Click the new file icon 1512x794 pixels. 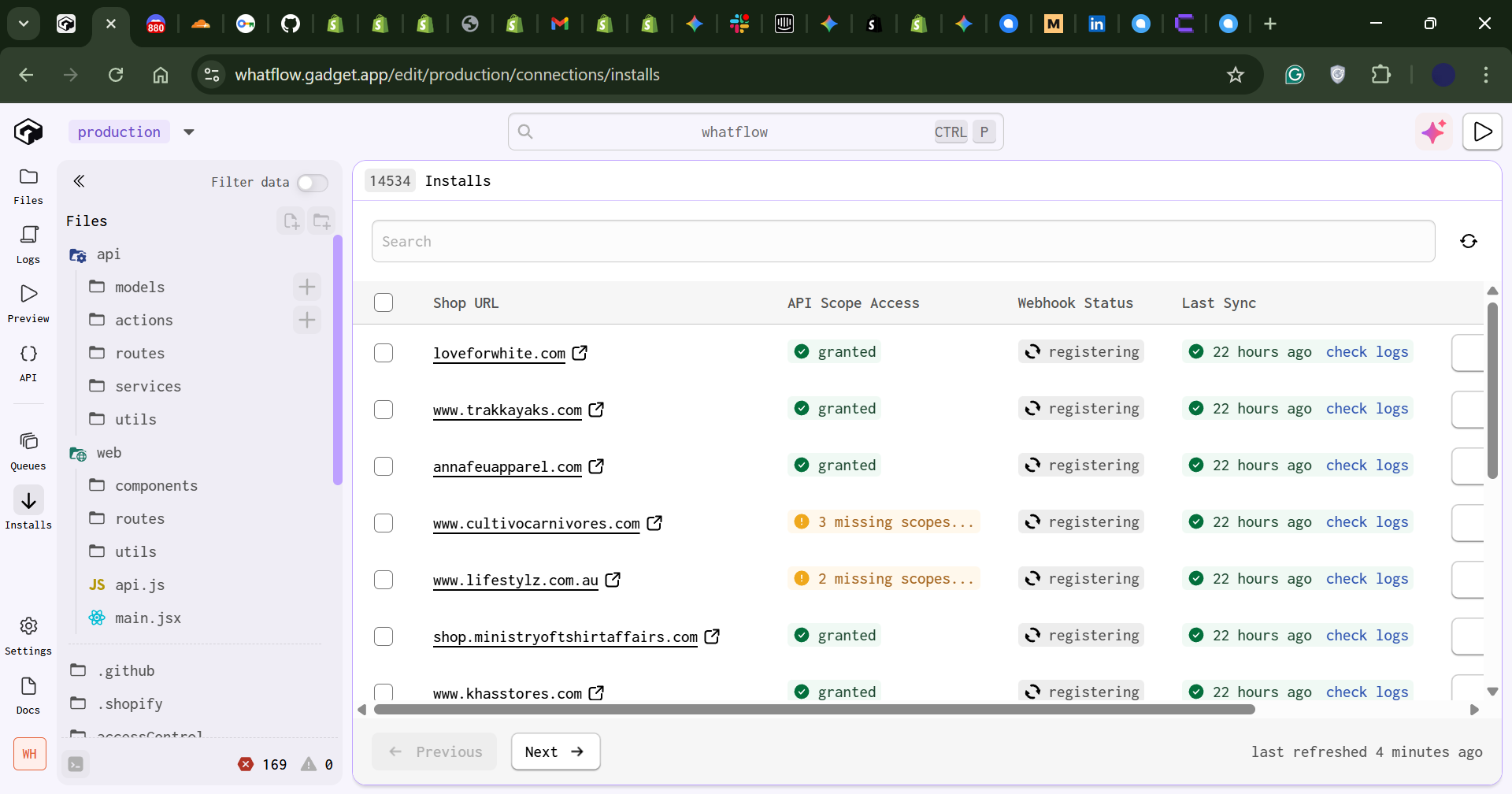[291, 221]
